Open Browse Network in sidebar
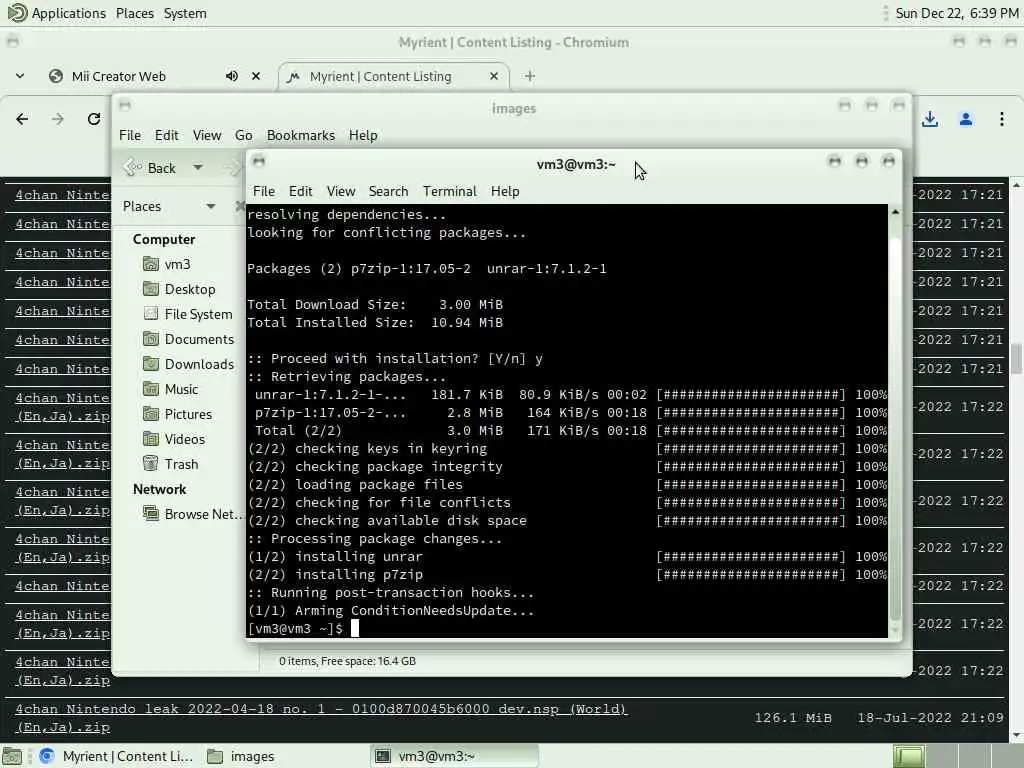Image resolution: width=1024 pixels, height=768 pixels. [x=192, y=514]
